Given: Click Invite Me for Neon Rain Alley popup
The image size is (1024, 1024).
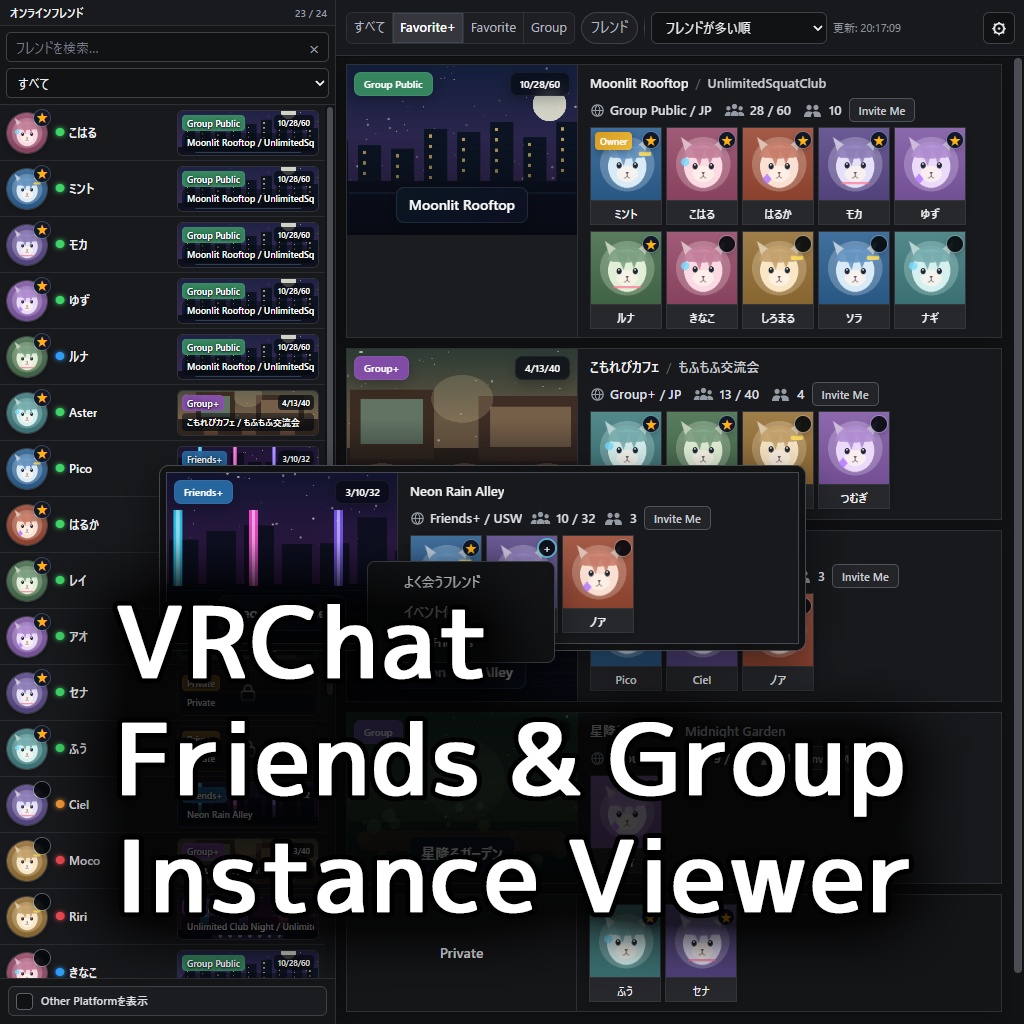Looking at the screenshot, I should click(x=677, y=519).
